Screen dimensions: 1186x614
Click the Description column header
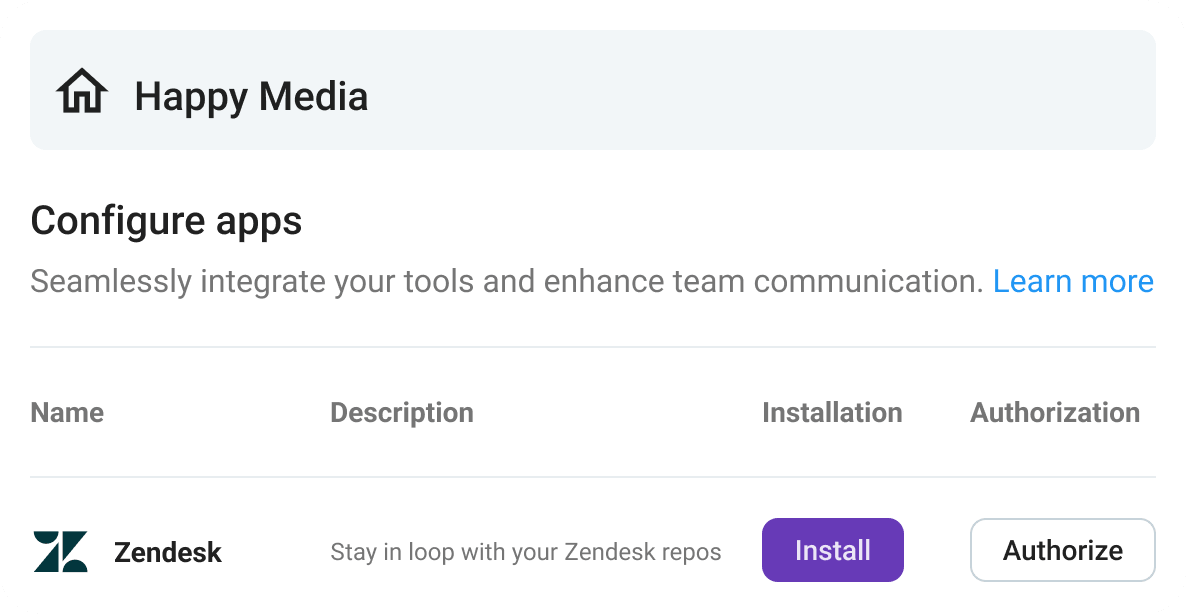[x=402, y=412]
